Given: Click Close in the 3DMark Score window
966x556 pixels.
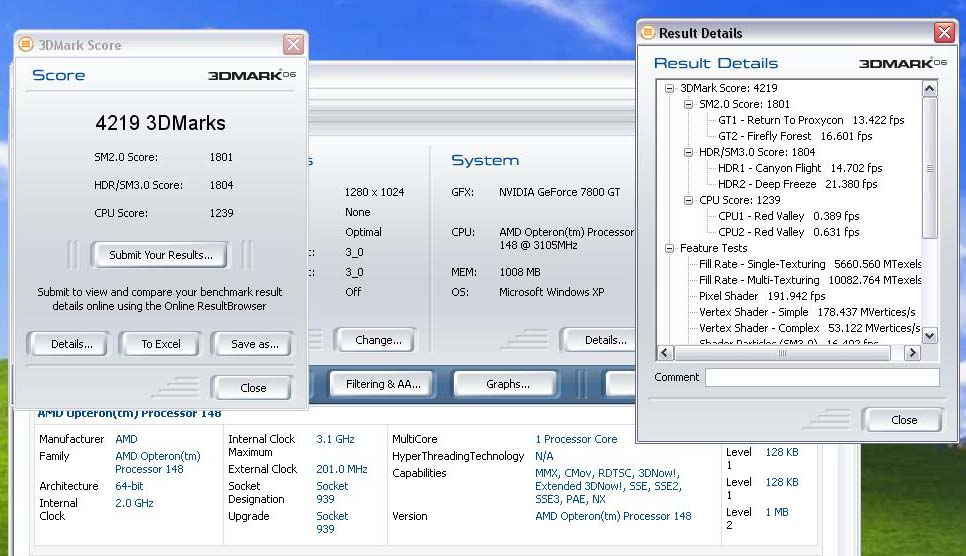Looking at the screenshot, I should pos(253,388).
